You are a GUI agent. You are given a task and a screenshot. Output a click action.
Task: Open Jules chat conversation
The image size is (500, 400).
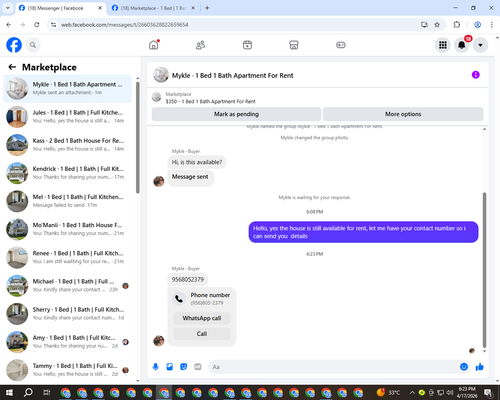(x=67, y=117)
